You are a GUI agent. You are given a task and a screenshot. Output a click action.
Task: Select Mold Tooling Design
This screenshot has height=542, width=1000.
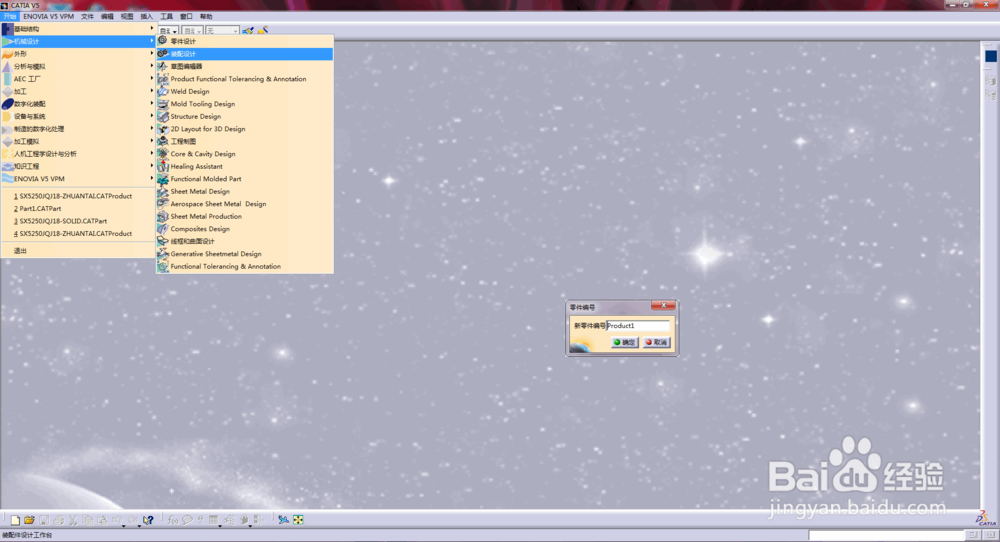[x=245, y=104]
